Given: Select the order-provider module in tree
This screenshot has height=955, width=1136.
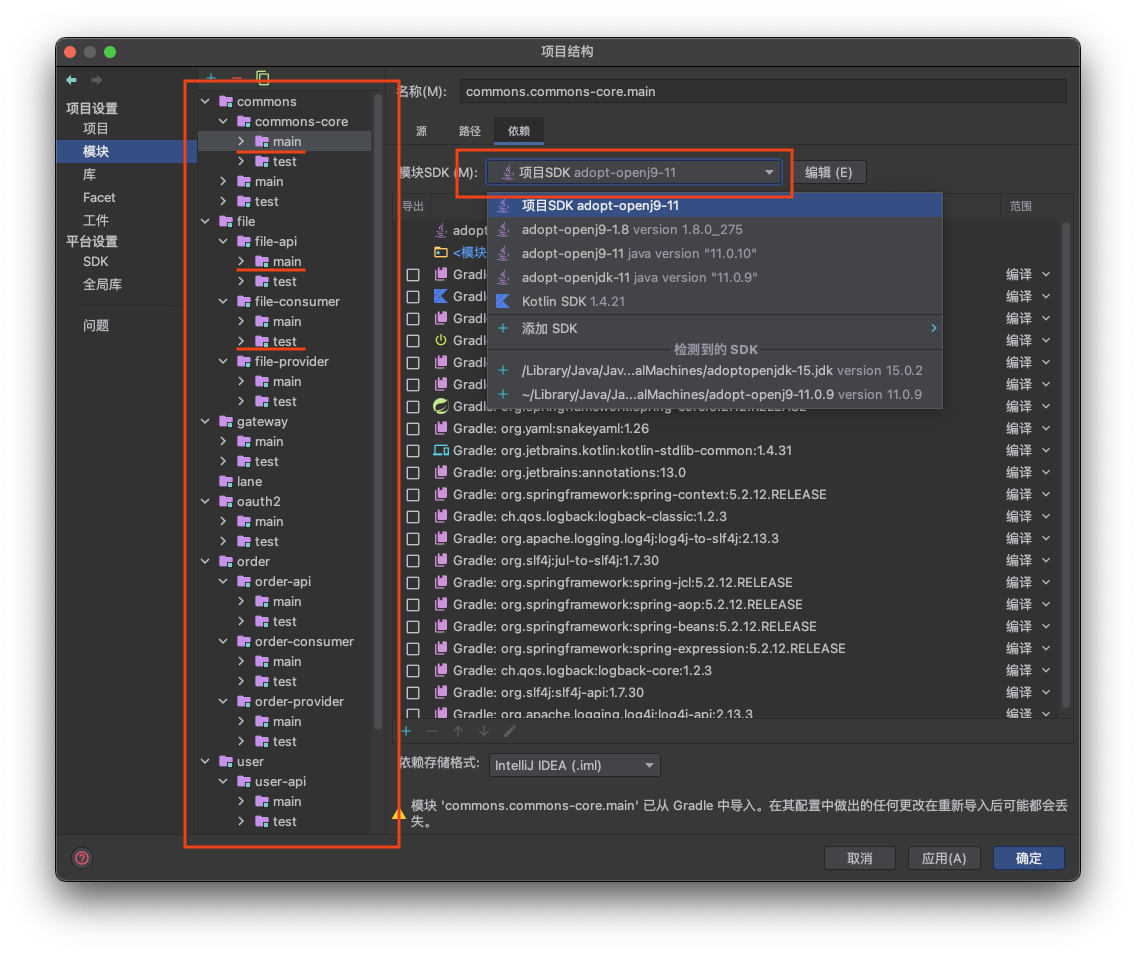Looking at the screenshot, I should [299, 701].
